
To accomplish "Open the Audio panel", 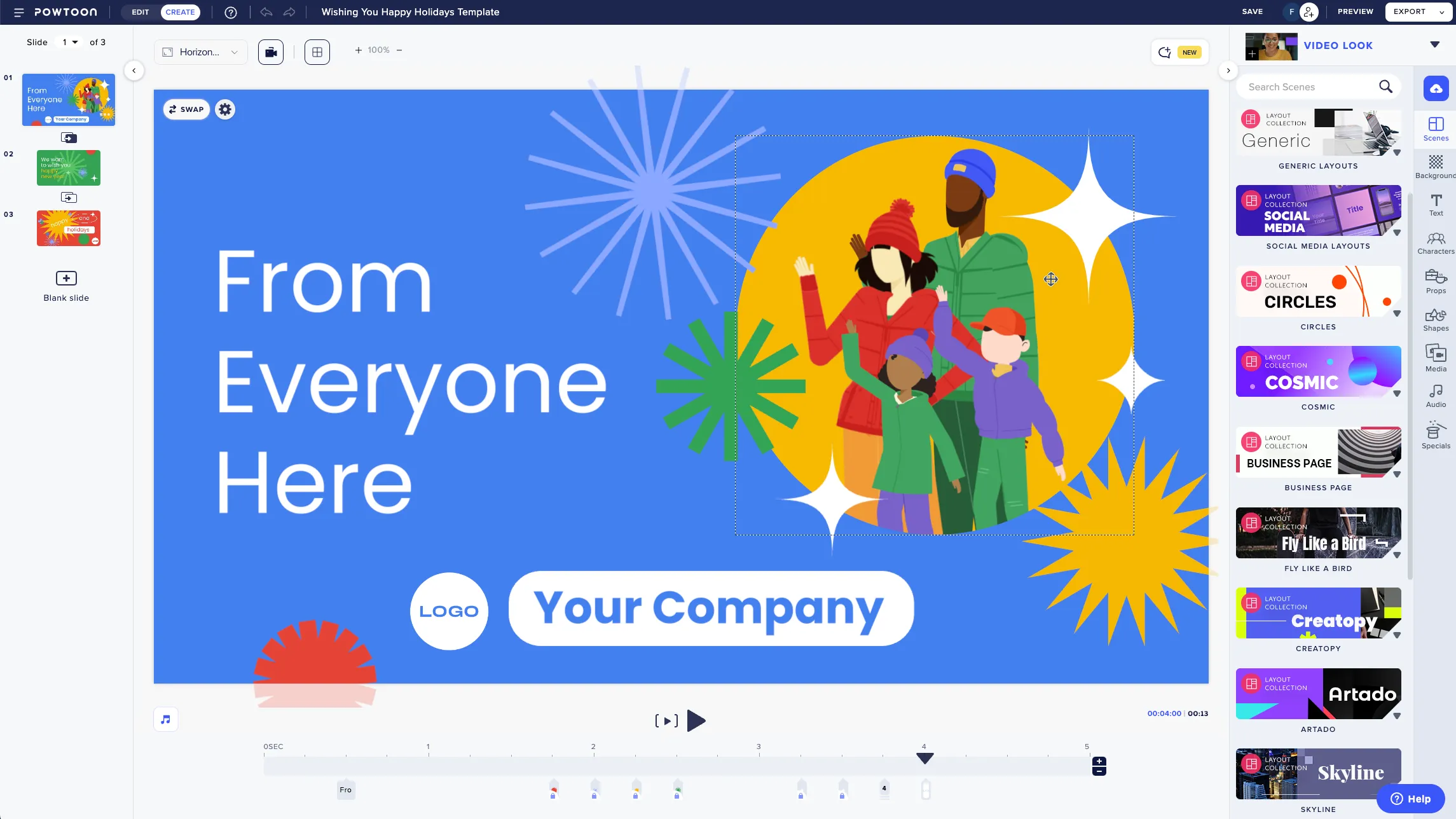I will [1436, 395].
